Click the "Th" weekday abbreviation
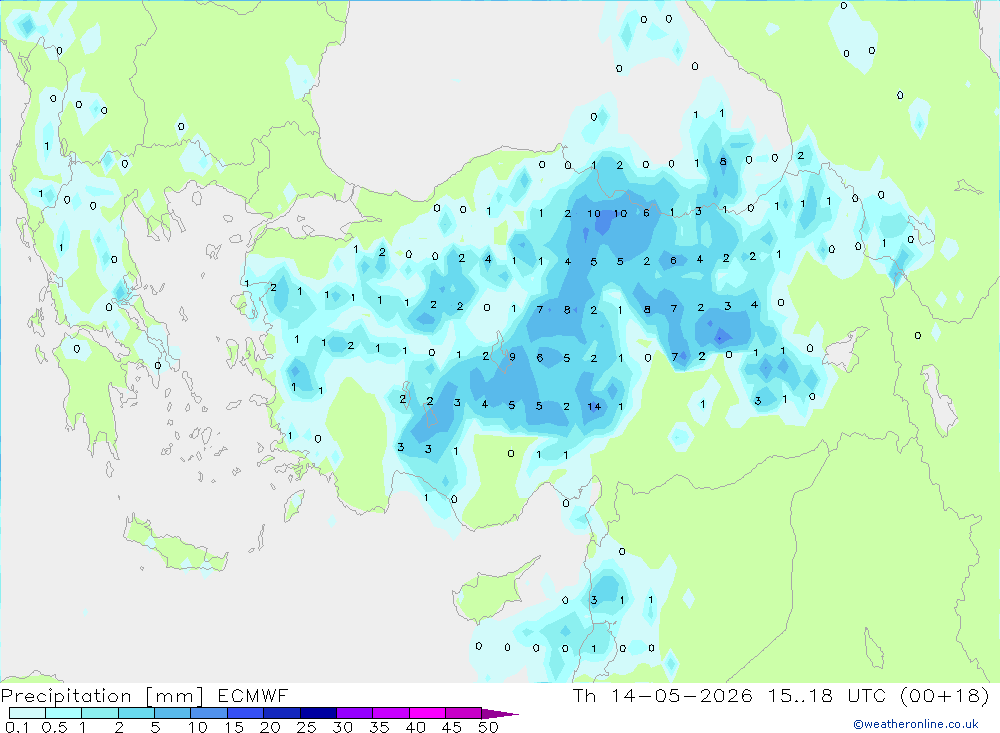 click(x=584, y=695)
